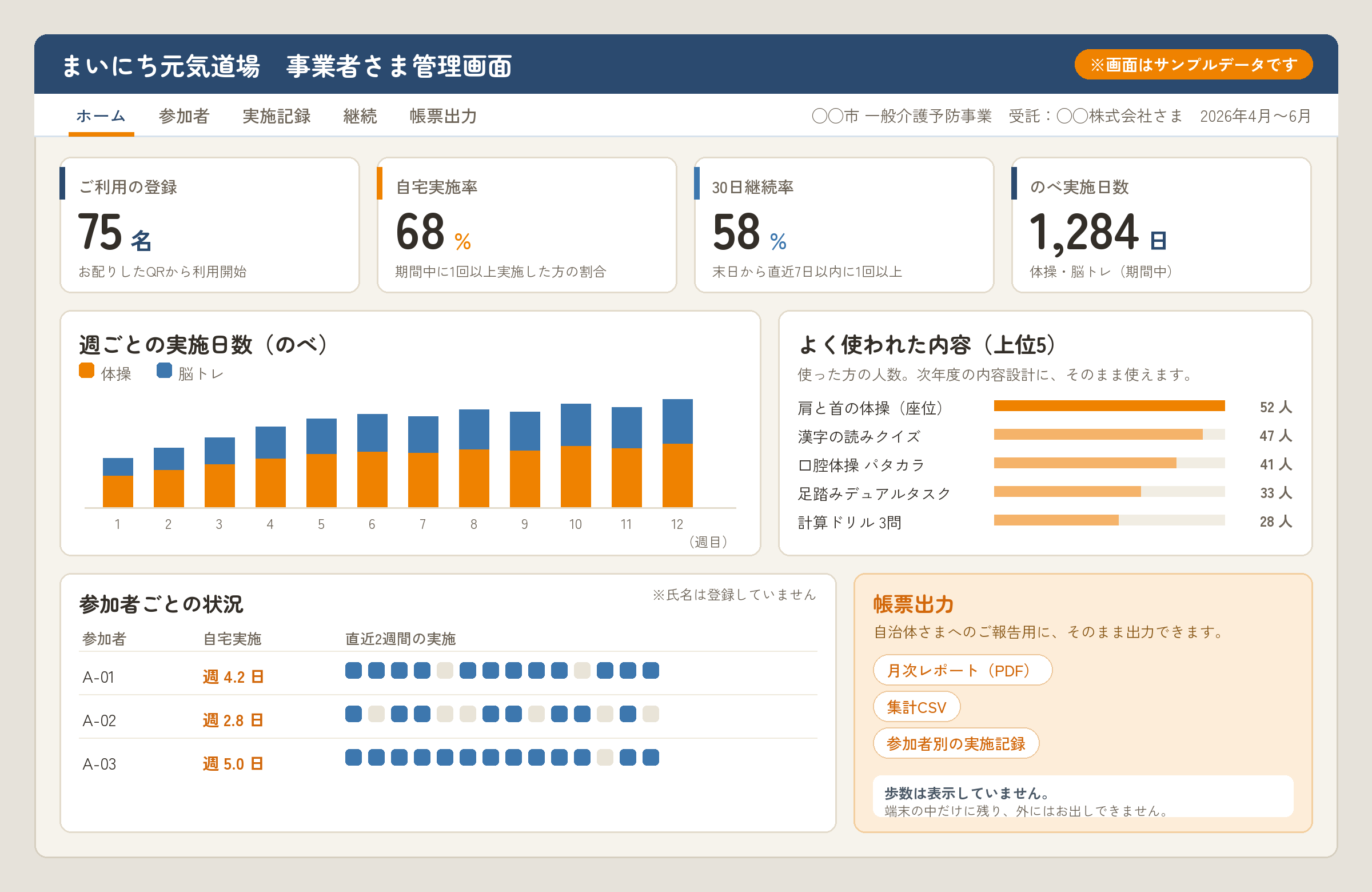Select participant row A-01
Screen dimensions: 1372x892
(x=448, y=674)
